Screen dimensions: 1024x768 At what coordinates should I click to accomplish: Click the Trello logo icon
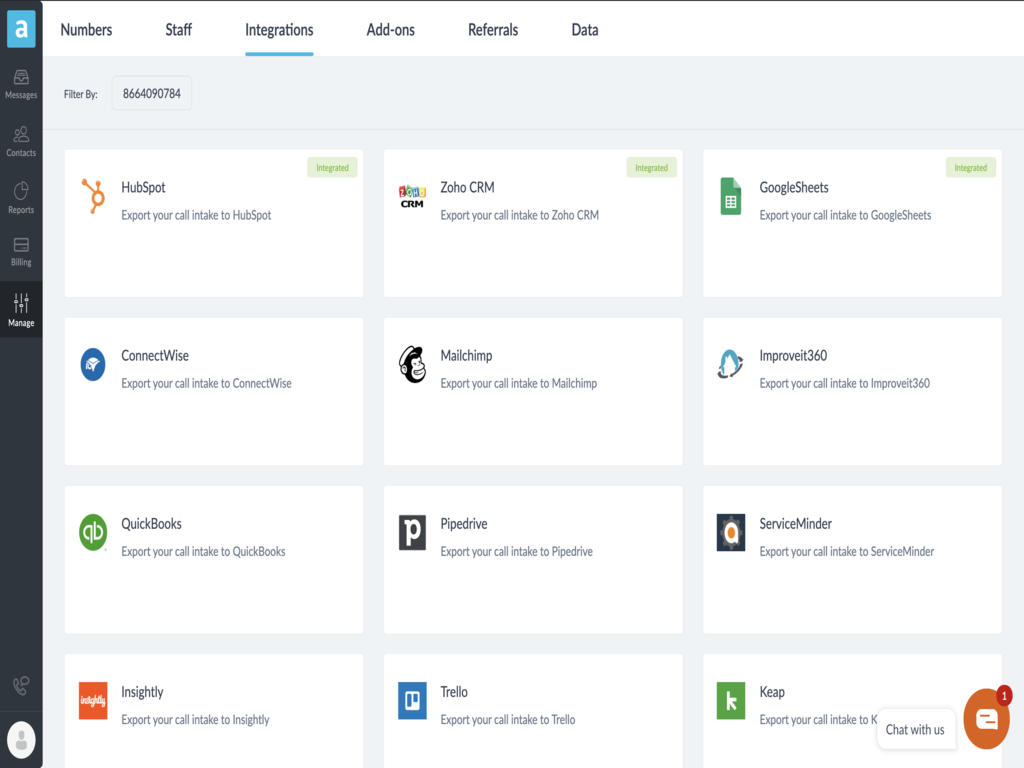pyautogui.click(x=412, y=701)
